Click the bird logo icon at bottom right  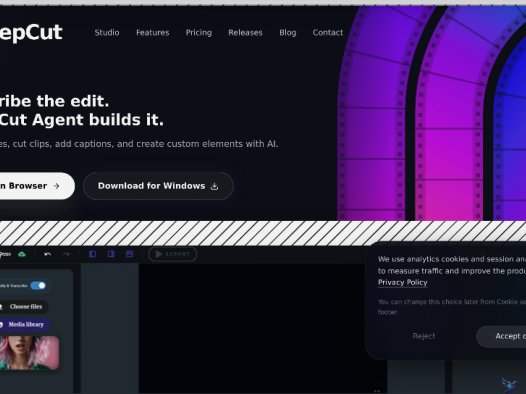tap(509, 385)
